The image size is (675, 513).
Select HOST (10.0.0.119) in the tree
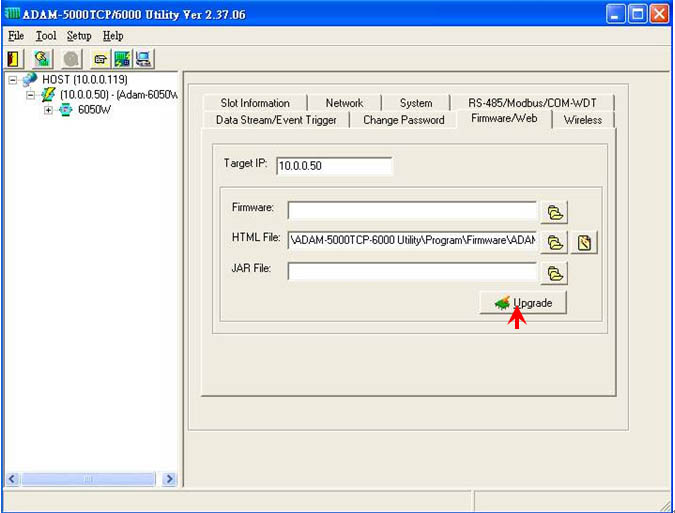[85, 80]
